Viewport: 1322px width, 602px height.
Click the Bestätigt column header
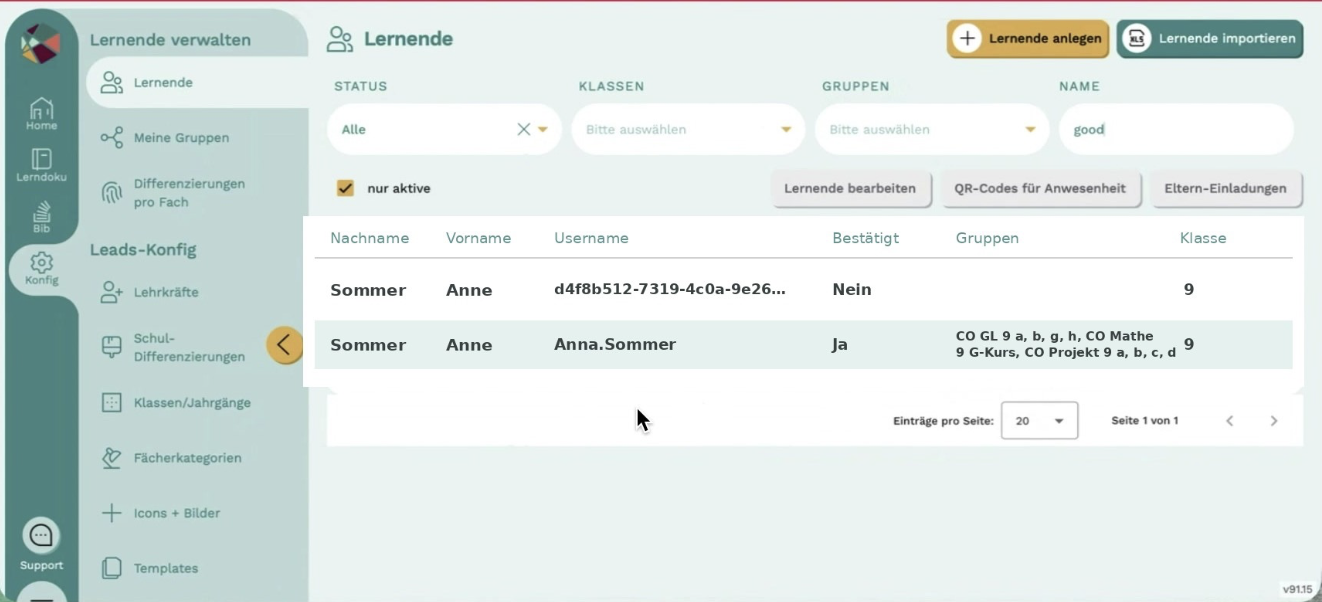(x=865, y=238)
